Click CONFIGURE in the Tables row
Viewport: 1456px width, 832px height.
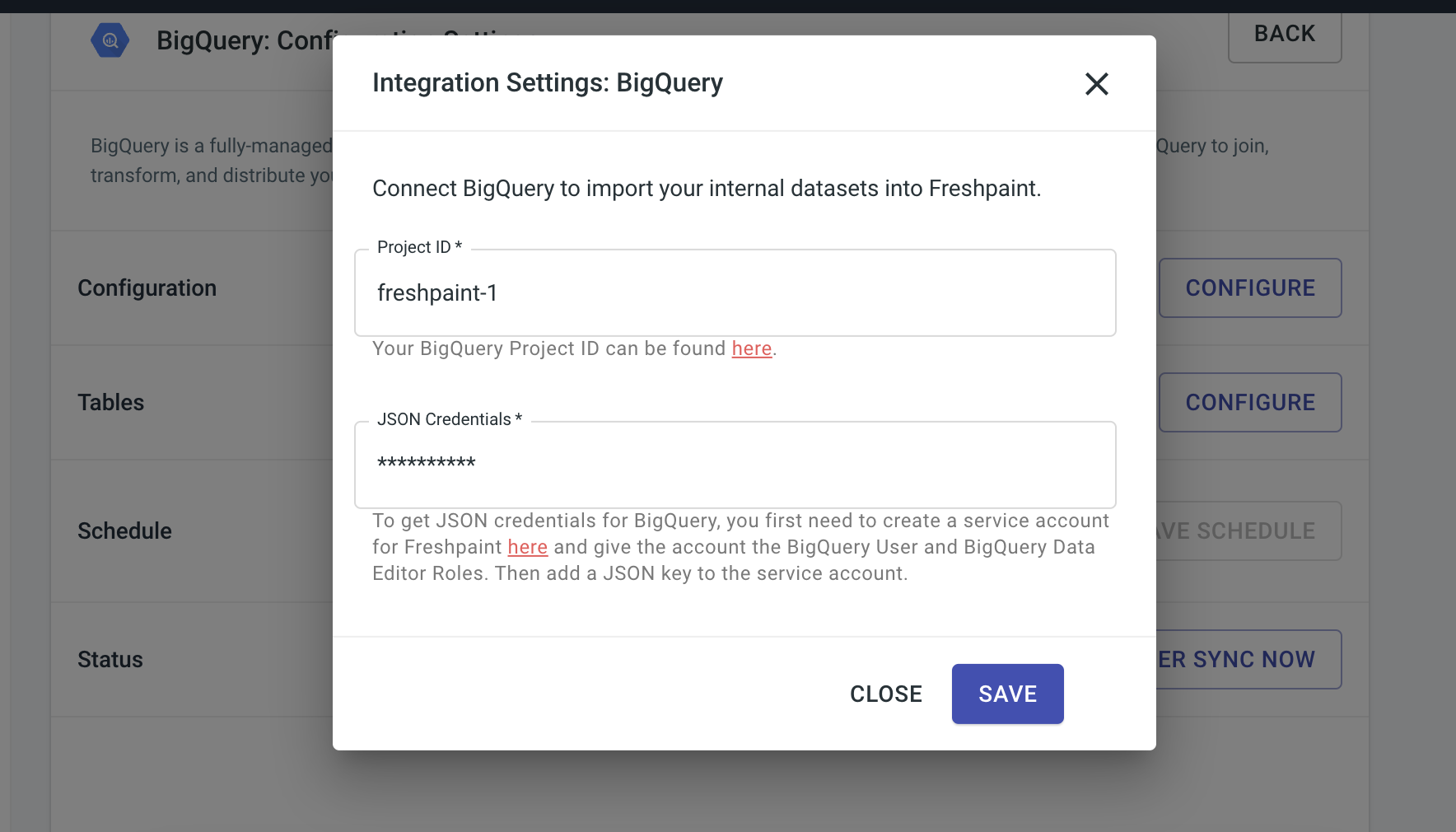[1250, 402]
